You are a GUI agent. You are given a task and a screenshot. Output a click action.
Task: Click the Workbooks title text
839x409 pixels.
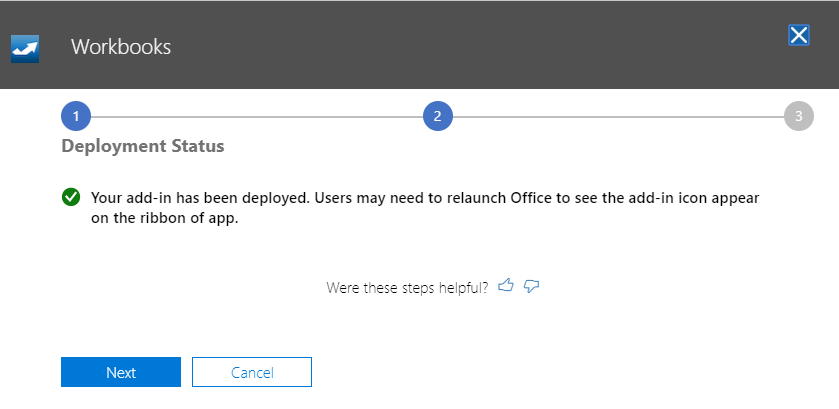pyautogui.click(x=121, y=47)
